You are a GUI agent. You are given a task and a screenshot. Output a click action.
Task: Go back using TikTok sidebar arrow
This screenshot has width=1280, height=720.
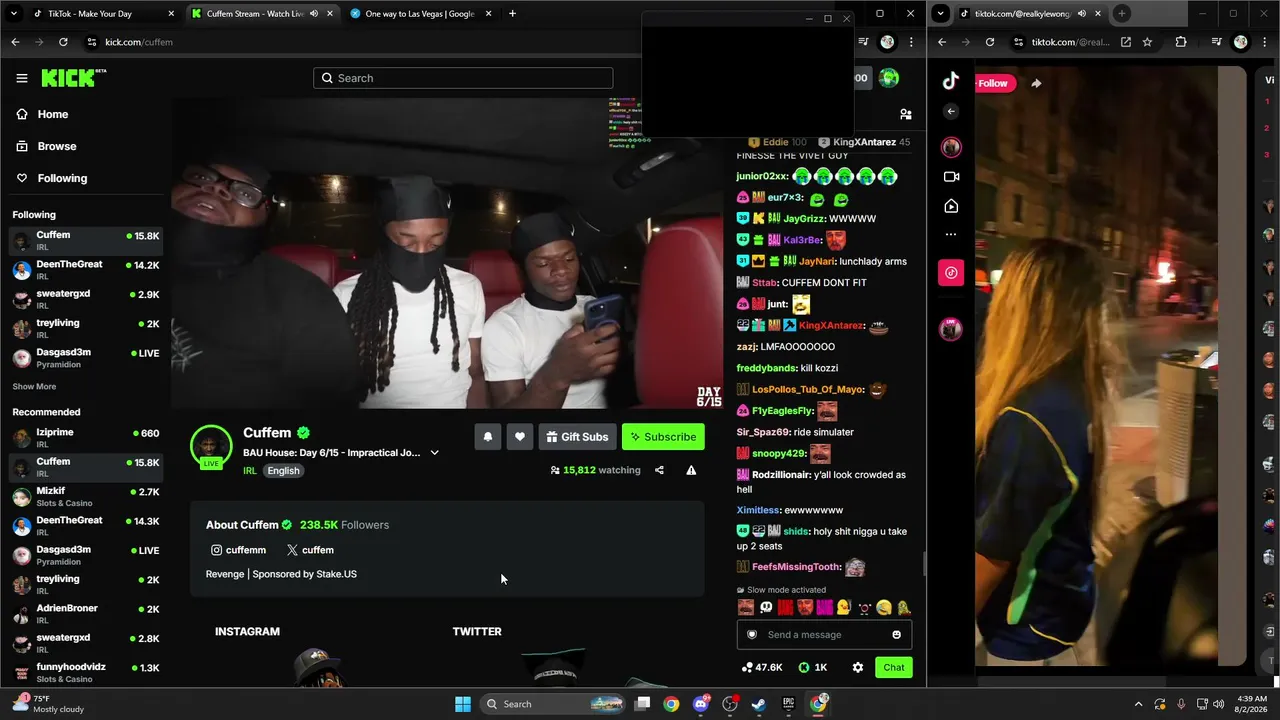coord(951,112)
